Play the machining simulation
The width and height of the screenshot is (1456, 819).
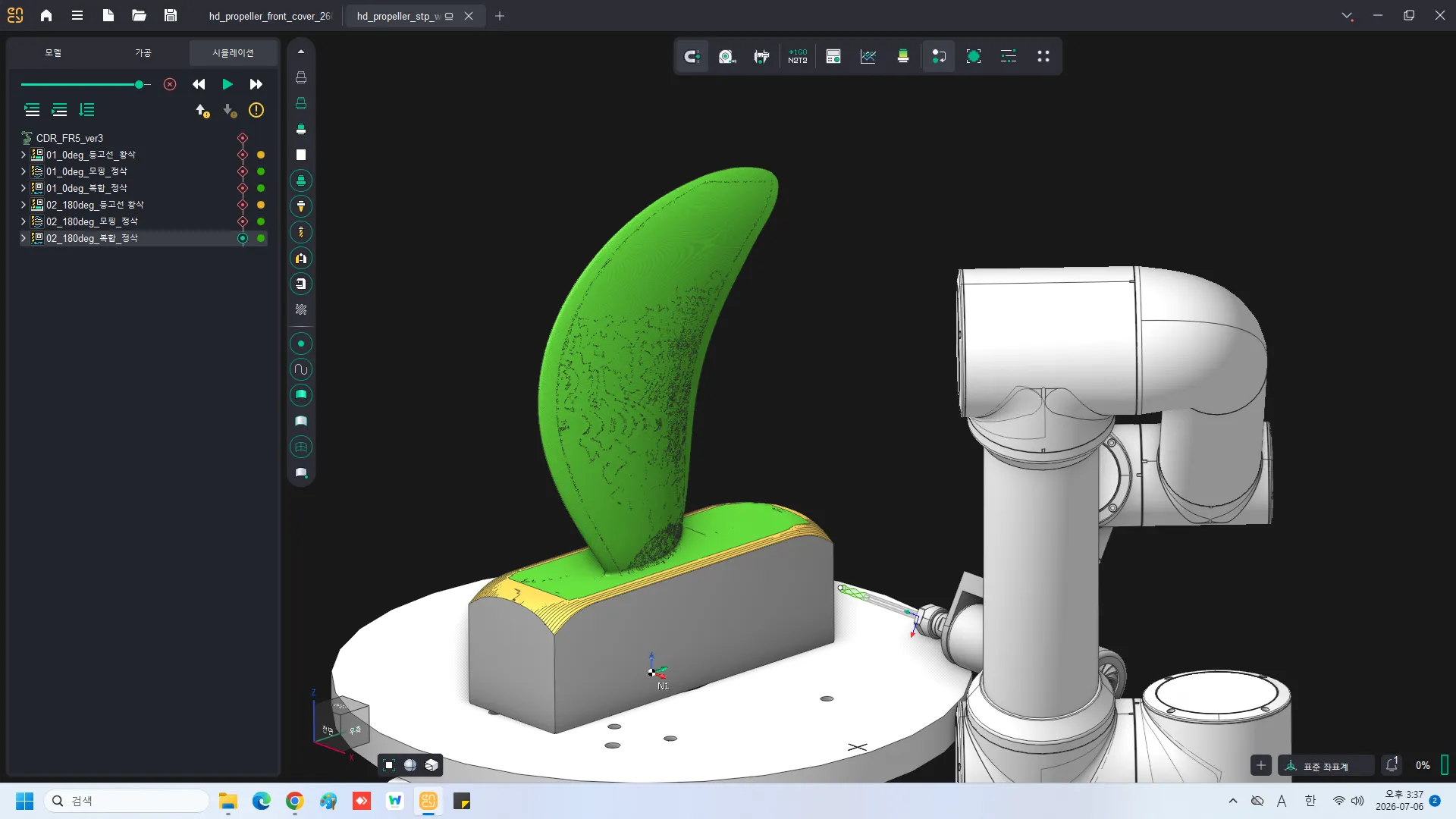point(227,84)
